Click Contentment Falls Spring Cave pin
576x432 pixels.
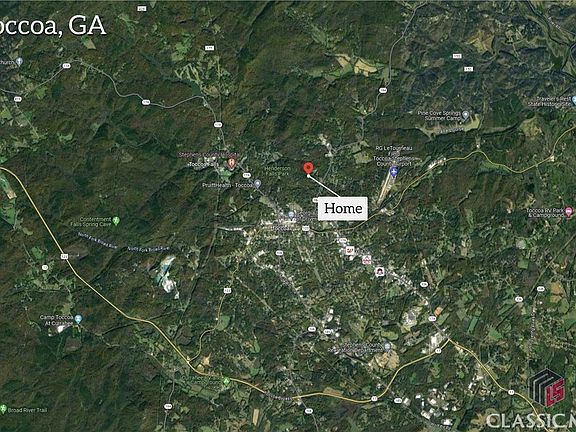coord(116,221)
